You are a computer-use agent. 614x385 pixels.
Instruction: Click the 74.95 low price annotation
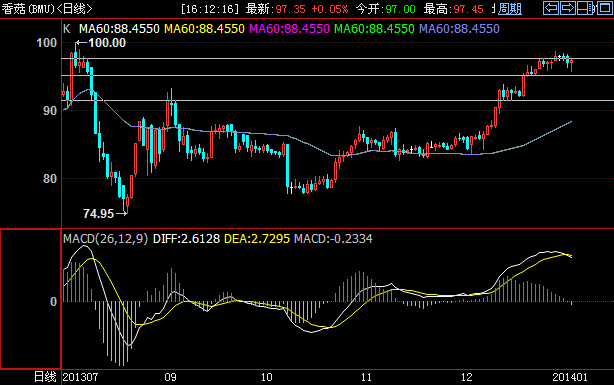(x=98, y=213)
